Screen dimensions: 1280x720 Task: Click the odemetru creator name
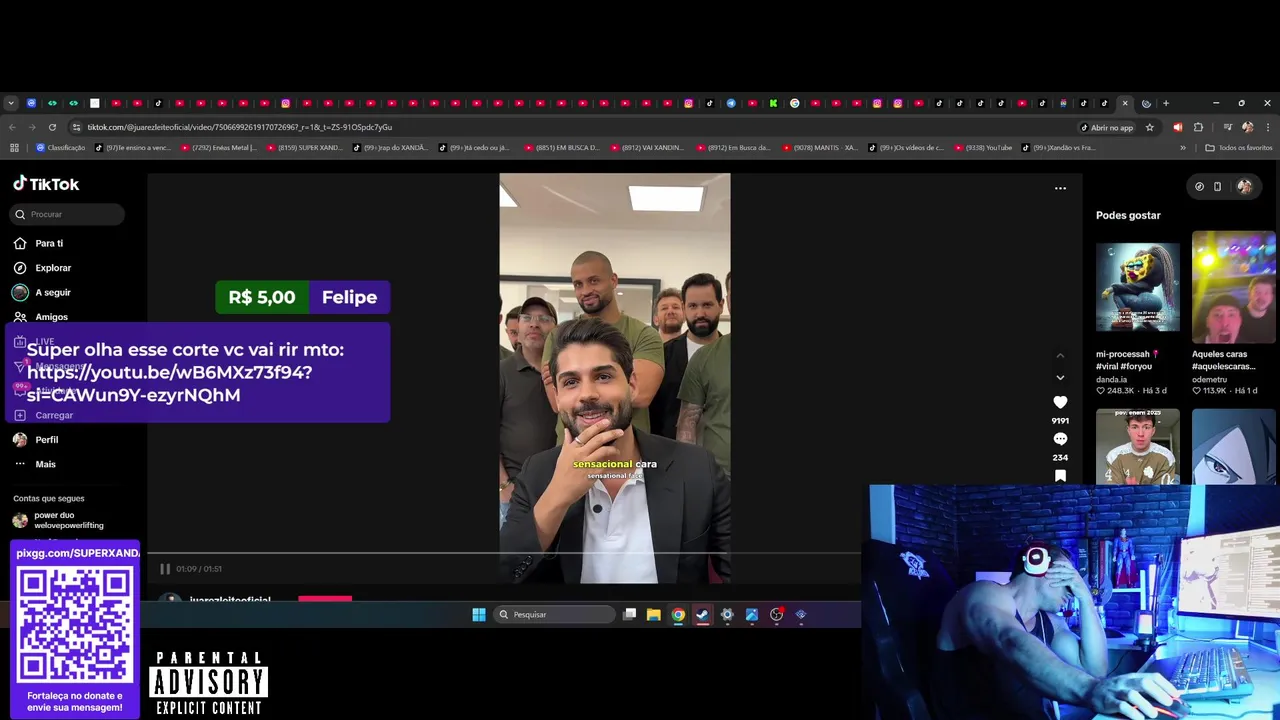pyautogui.click(x=1211, y=379)
